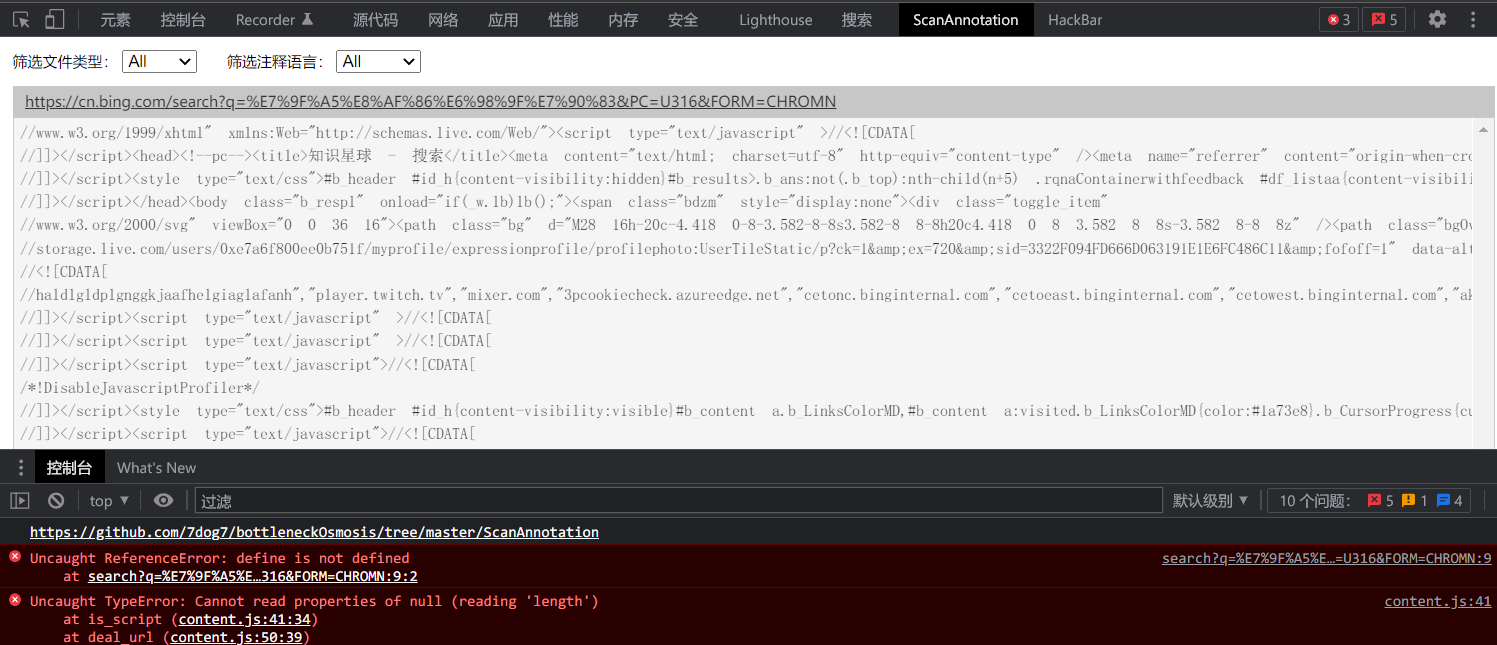Open the DevTools three-dot customize menu

click(1473, 19)
